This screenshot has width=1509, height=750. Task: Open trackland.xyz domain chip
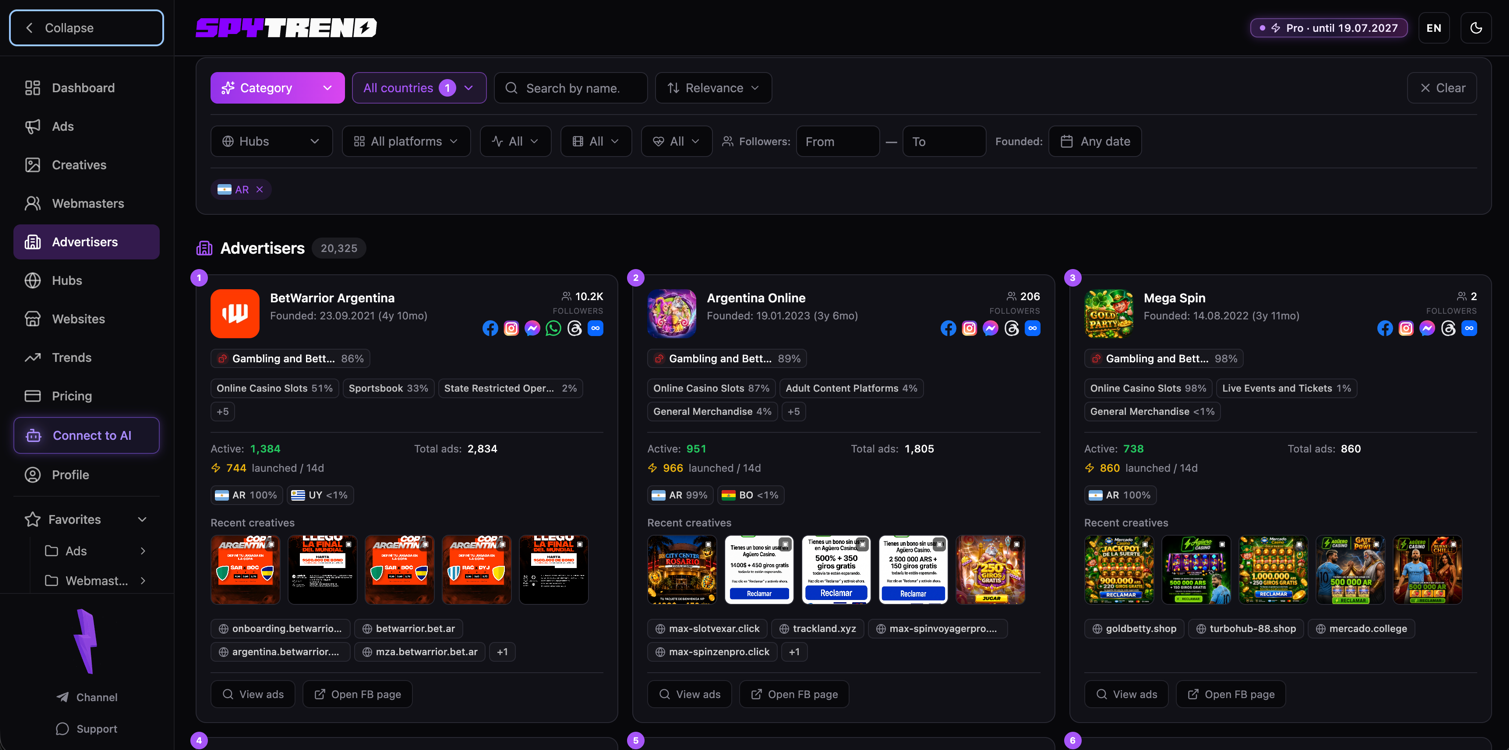tap(818, 629)
